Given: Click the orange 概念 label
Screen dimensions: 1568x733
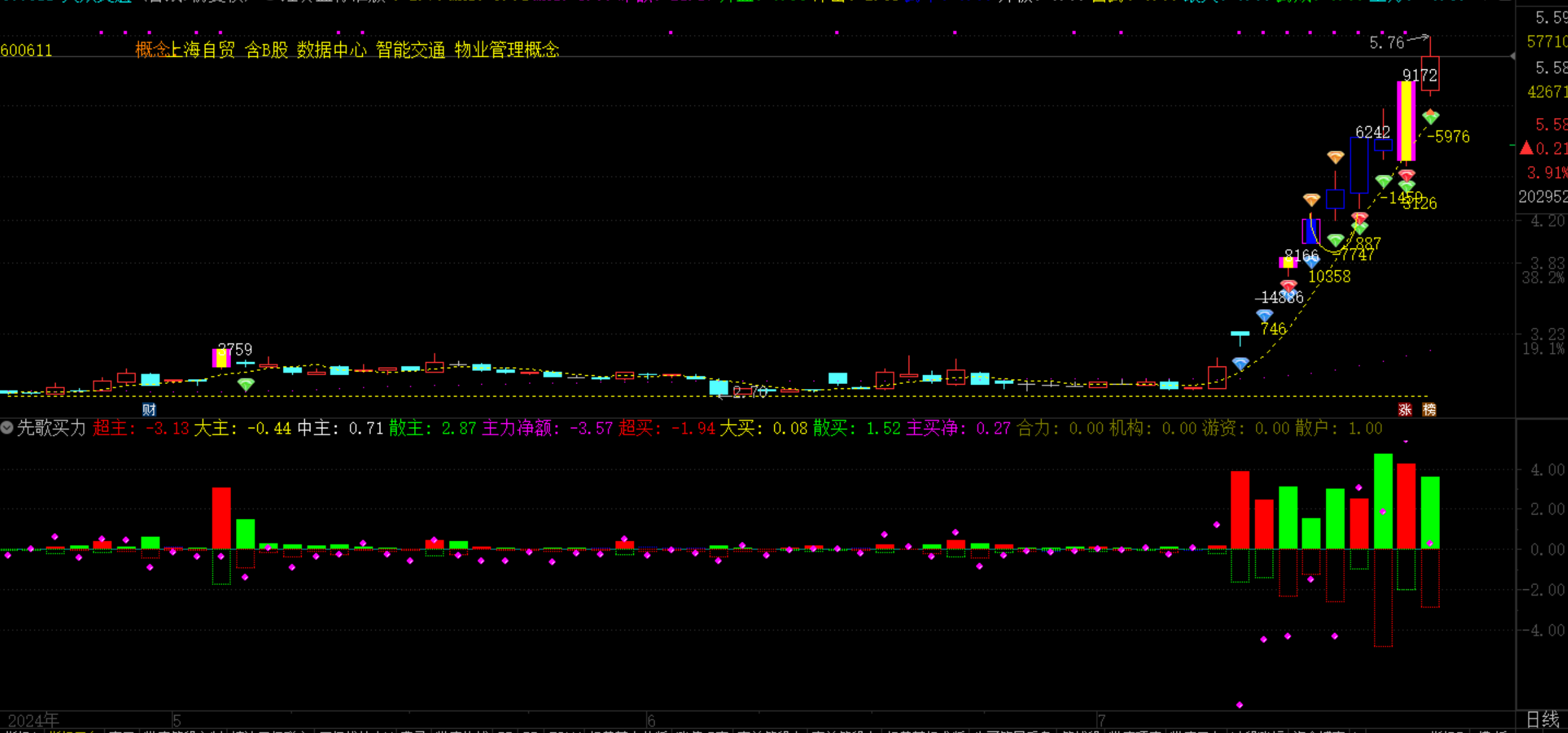Looking at the screenshot, I should click(x=152, y=50).
